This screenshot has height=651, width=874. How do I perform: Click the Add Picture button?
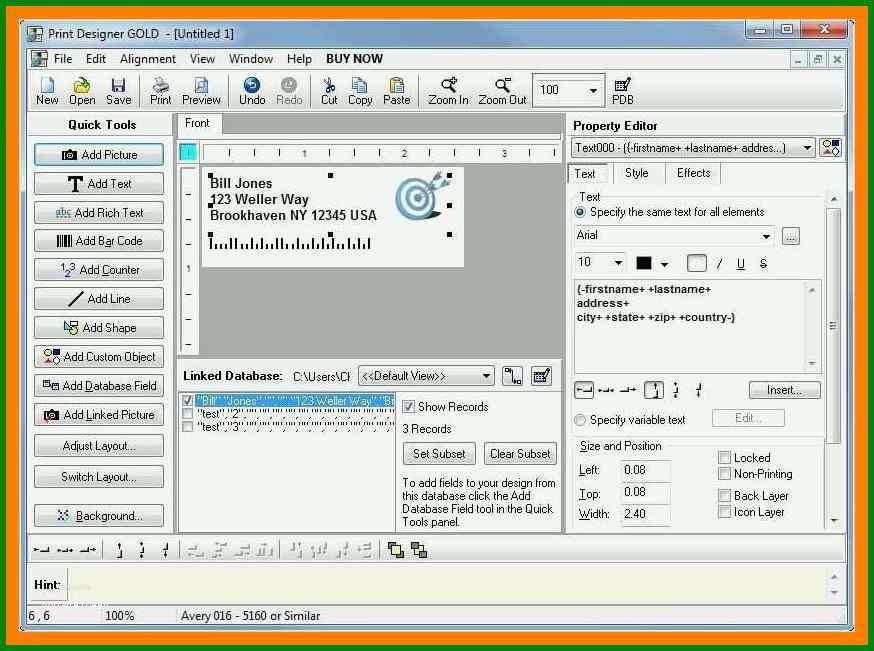99,155
